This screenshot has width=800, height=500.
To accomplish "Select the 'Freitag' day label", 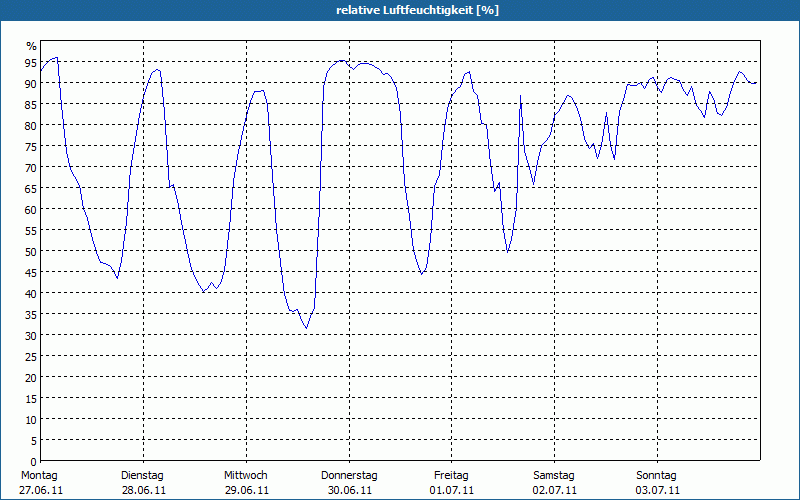I will (x=451, y=476).
